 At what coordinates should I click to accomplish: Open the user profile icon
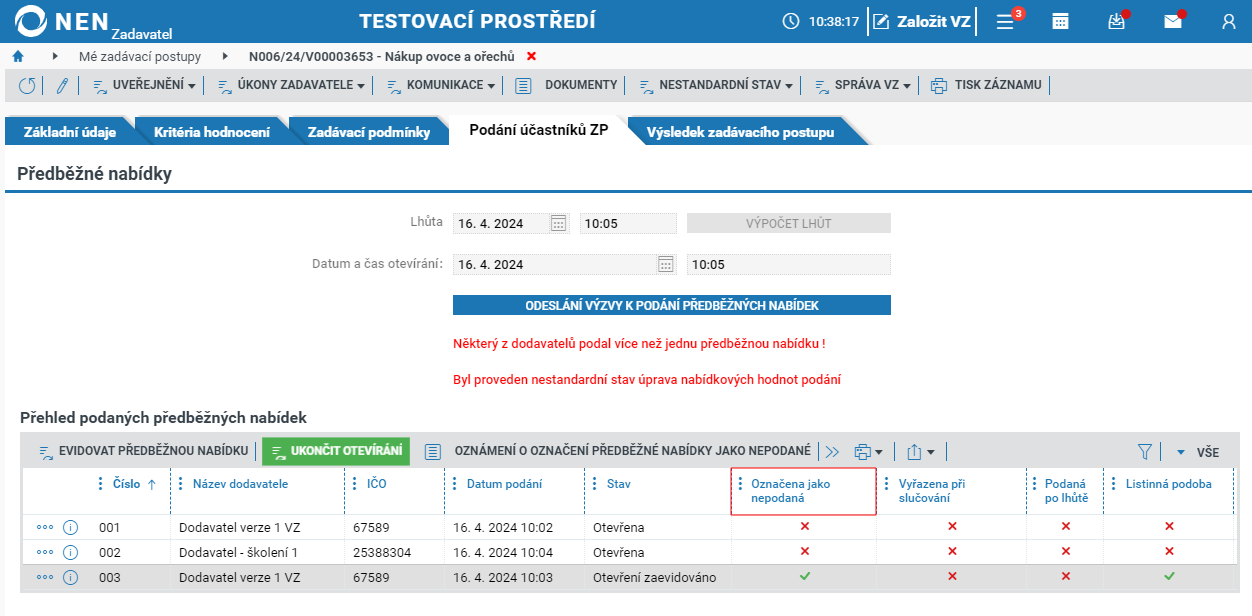1229,21
